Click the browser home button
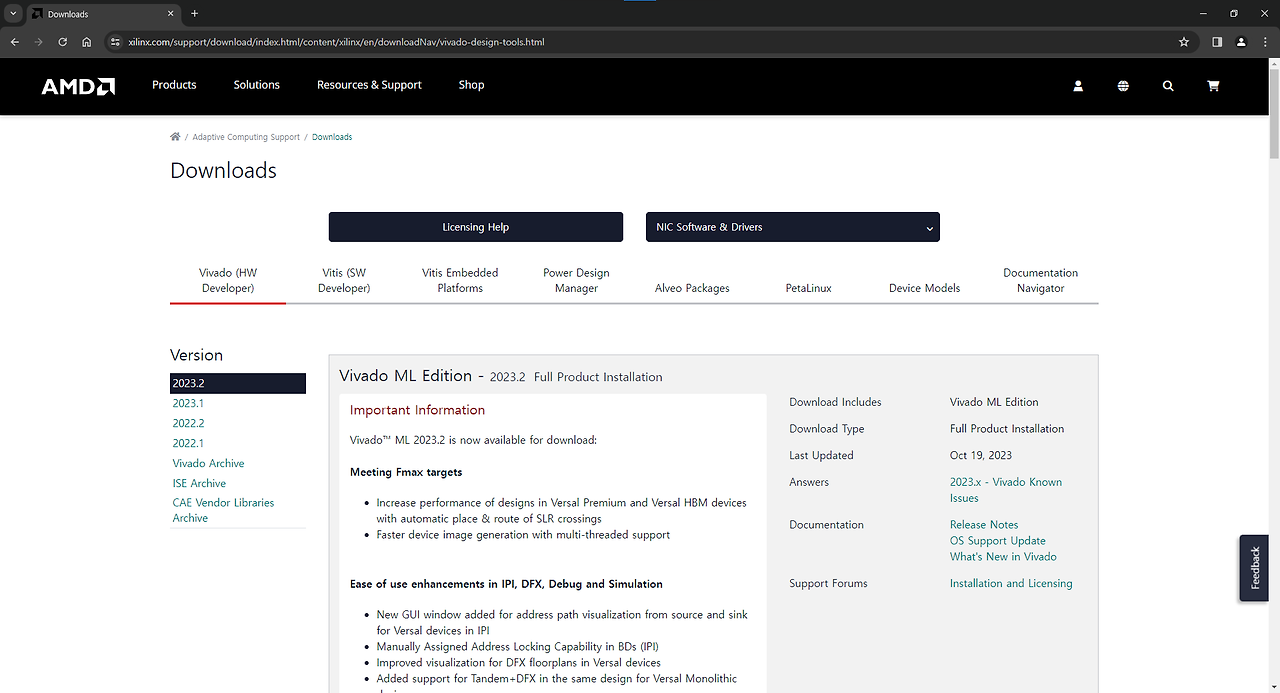 tap(87, 42)
